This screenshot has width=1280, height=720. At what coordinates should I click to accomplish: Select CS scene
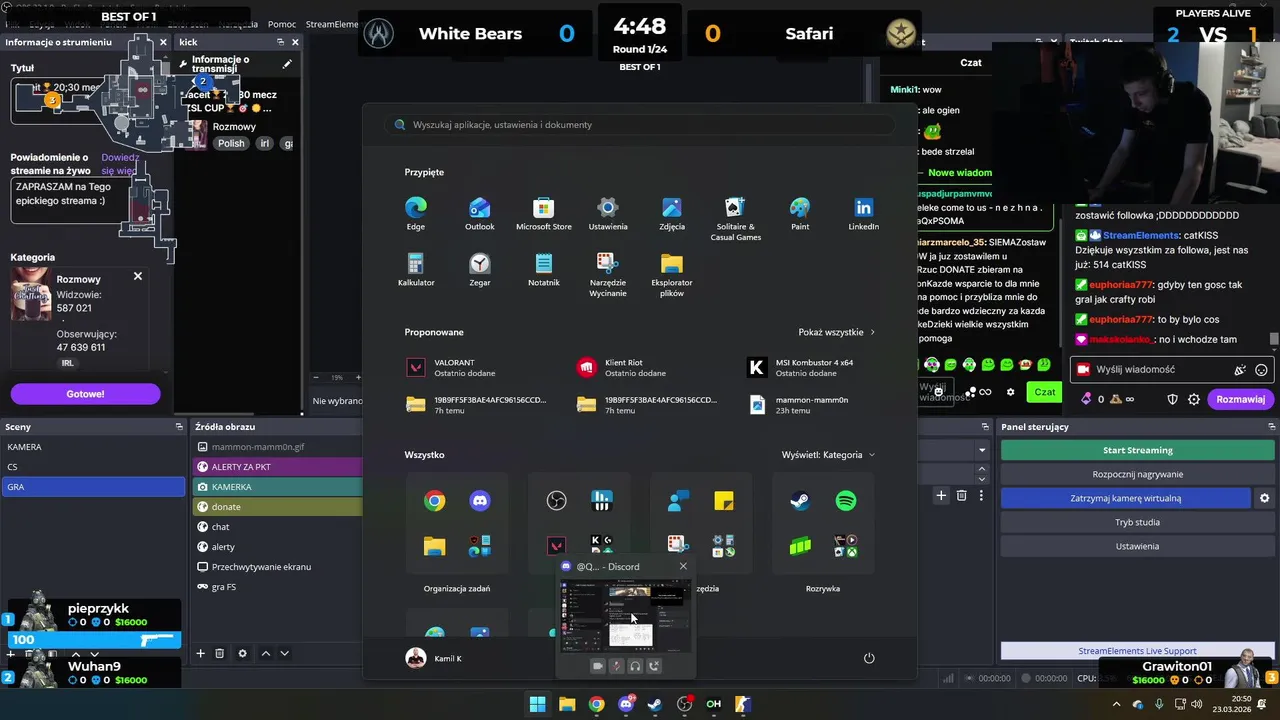coord(93,467)
